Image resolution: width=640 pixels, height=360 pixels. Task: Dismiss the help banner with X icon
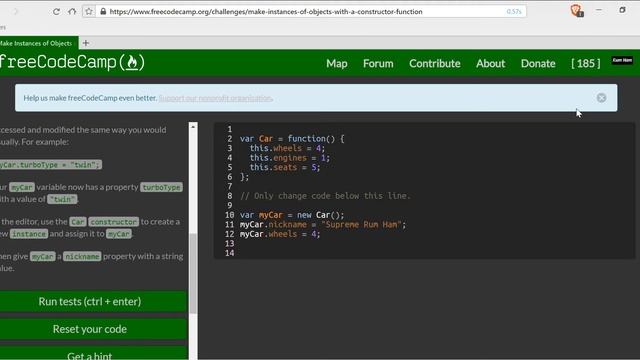tap(601, 98)
